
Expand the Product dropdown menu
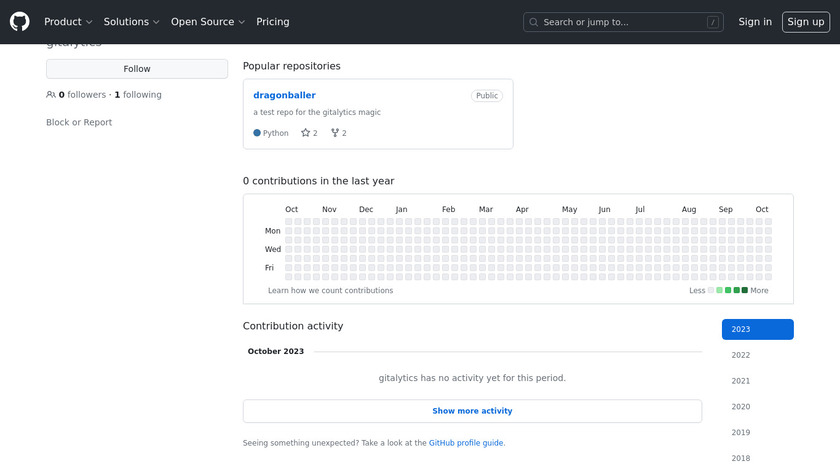coord(68,22)
